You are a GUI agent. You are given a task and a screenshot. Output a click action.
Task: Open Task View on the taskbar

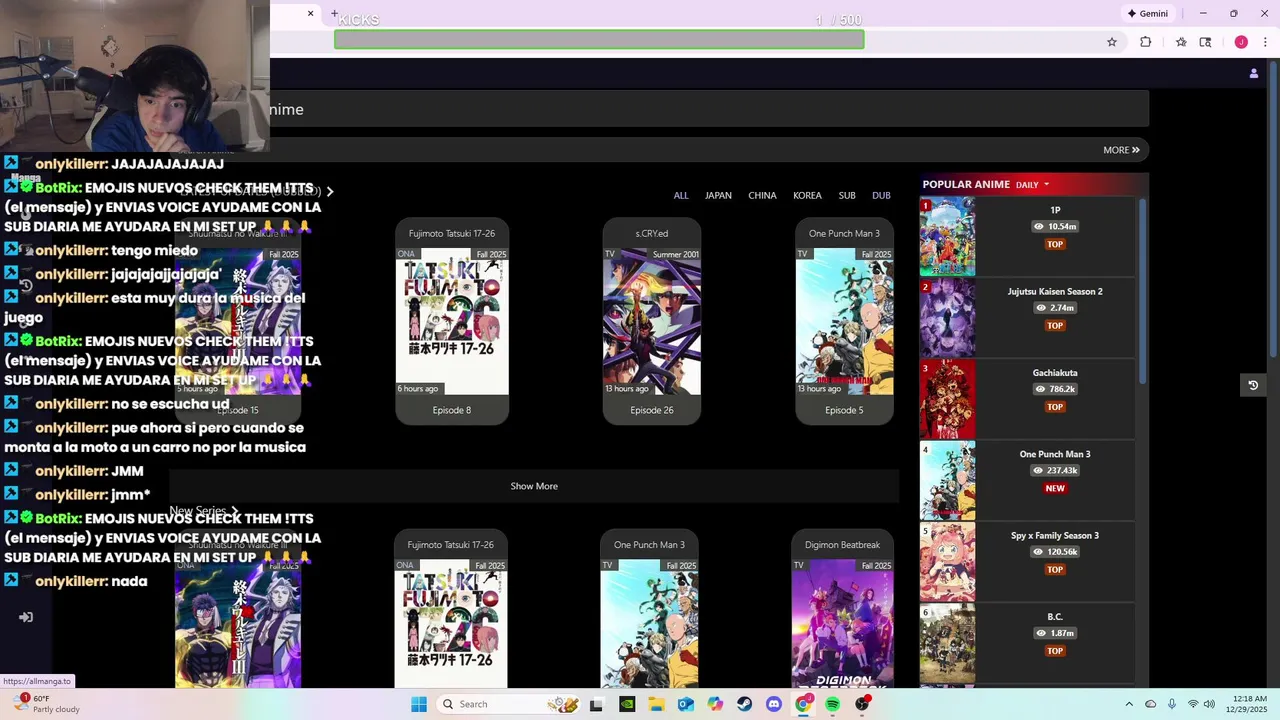point(596,704)
